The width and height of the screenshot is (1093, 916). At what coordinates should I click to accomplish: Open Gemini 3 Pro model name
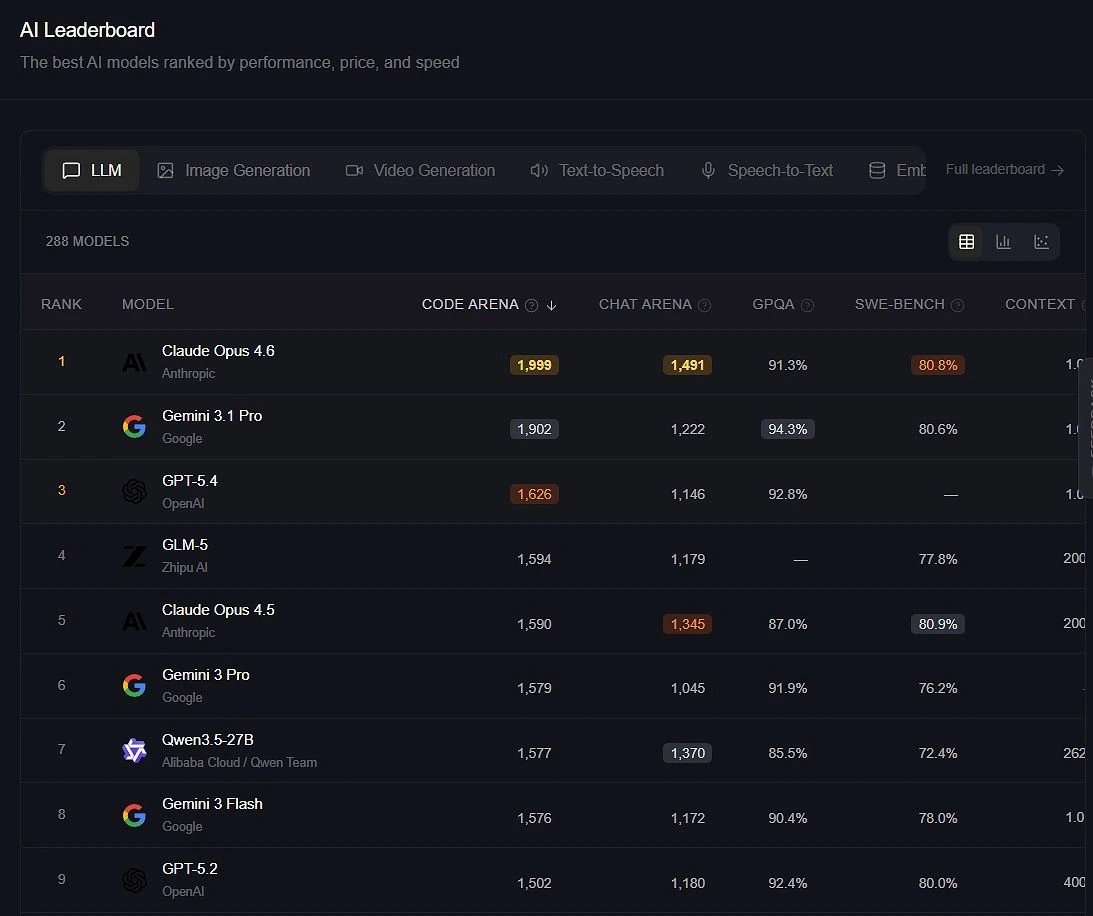pyautogui.click(x=206, y=674)
